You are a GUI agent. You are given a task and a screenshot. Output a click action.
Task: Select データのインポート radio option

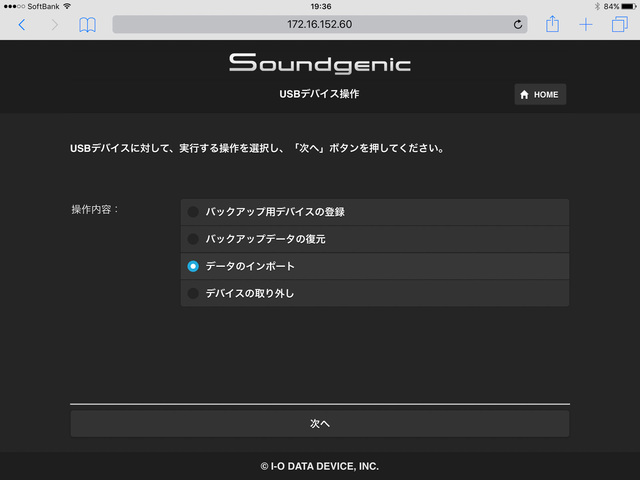click(375, 266)
